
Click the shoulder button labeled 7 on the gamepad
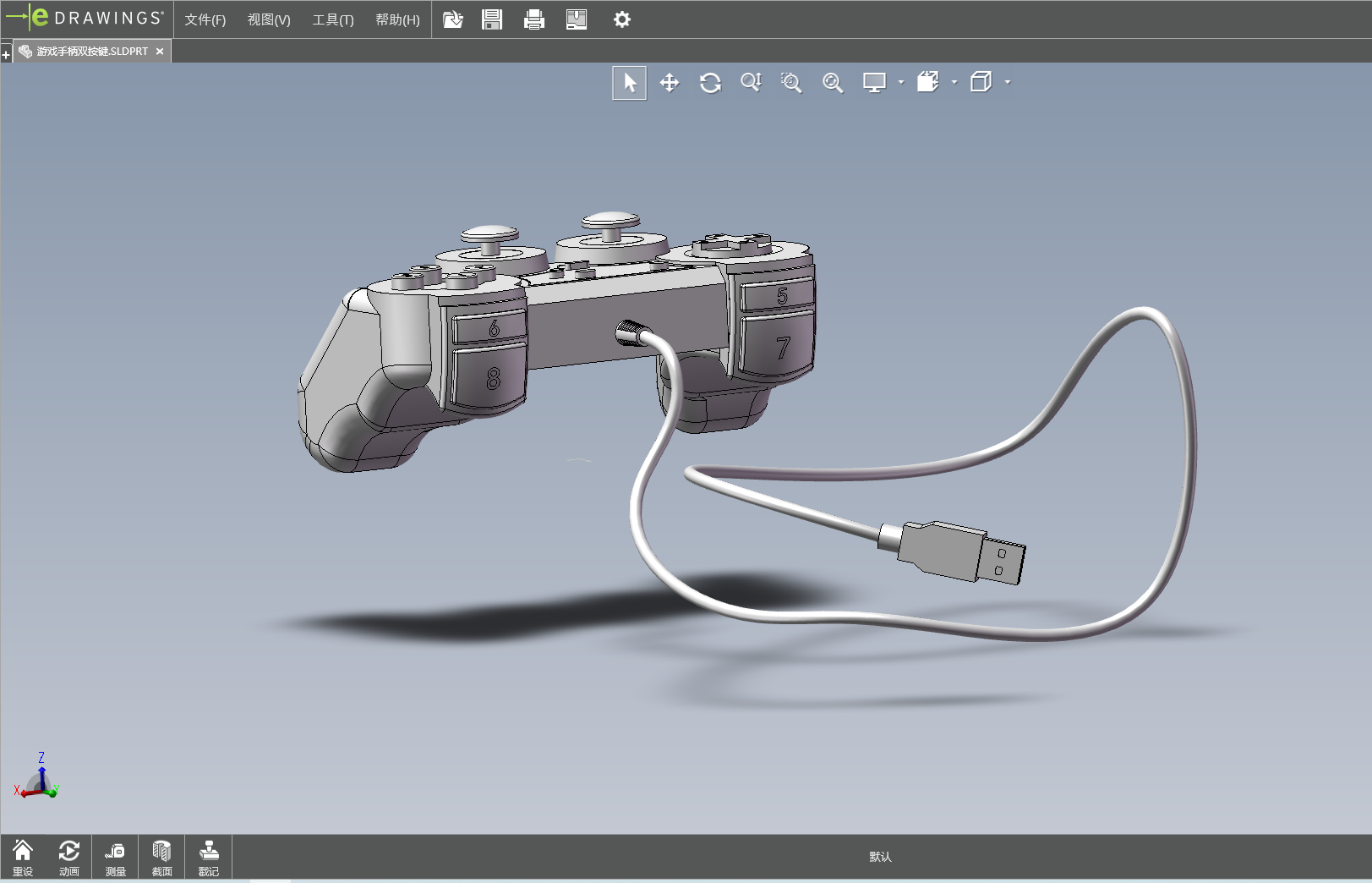click(x=778, y=345)
